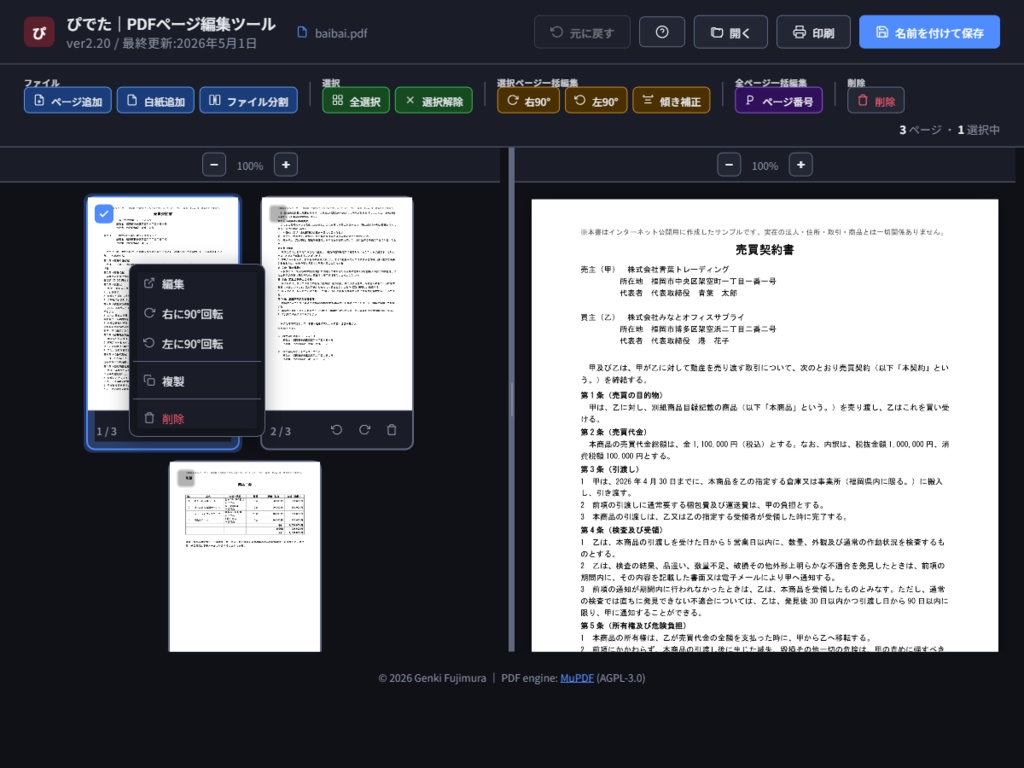This screenshot has width=1024, height=768.
Task: Click the thumbnail panel 100% zoom value
Action: pyautogui.click(x=249, y=166)
